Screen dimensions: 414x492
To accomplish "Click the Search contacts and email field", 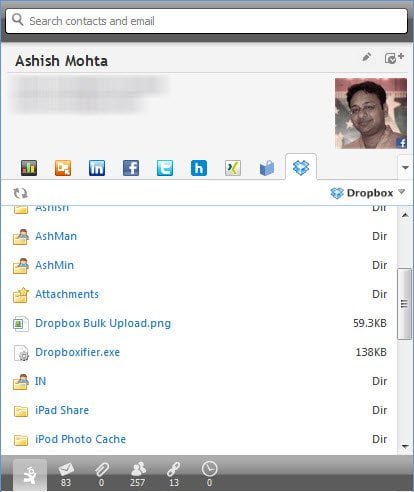I will [207, 21].
